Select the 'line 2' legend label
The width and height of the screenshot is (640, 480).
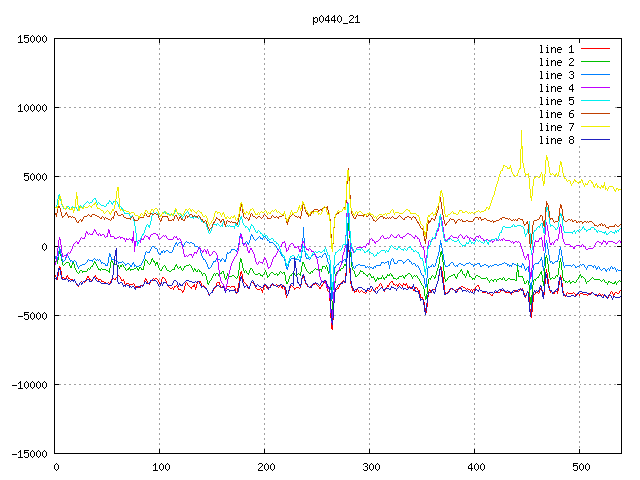(557, 62)
